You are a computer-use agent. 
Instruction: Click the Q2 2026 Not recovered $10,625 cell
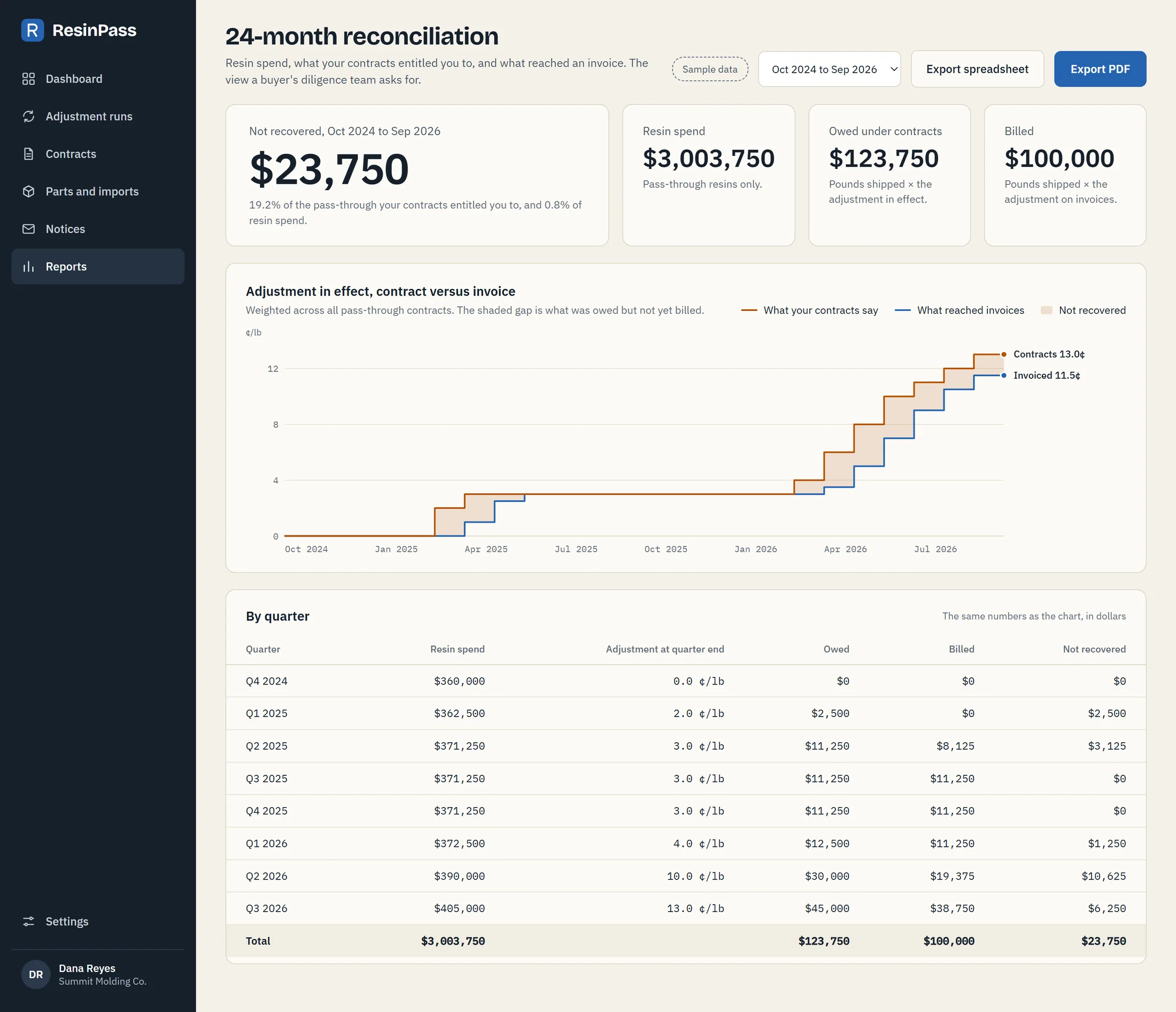[1103, 876]
